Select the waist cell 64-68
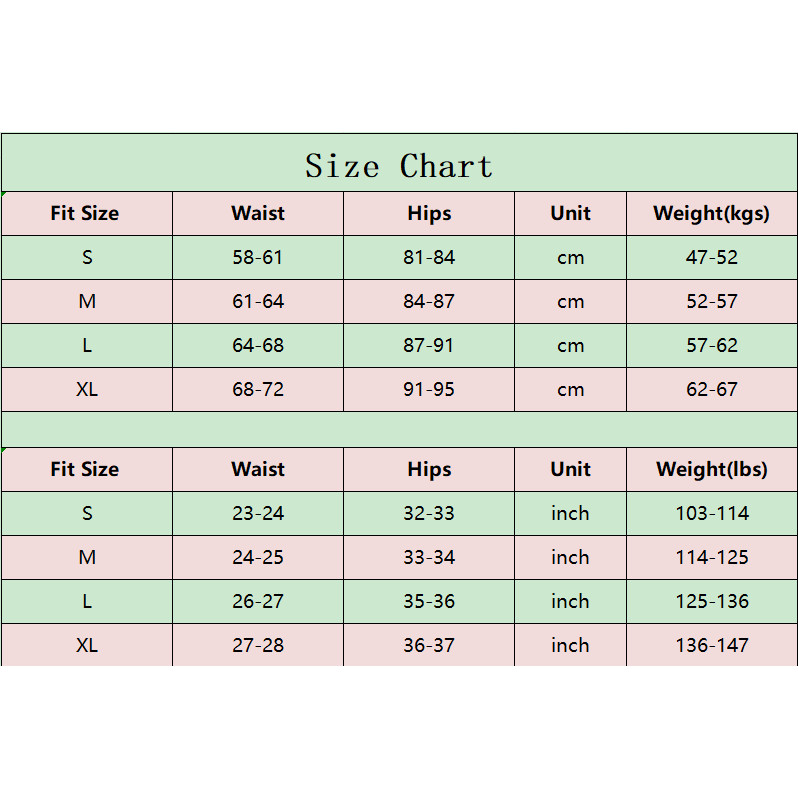Screen dimensions: 798x798 click(258, 345)
